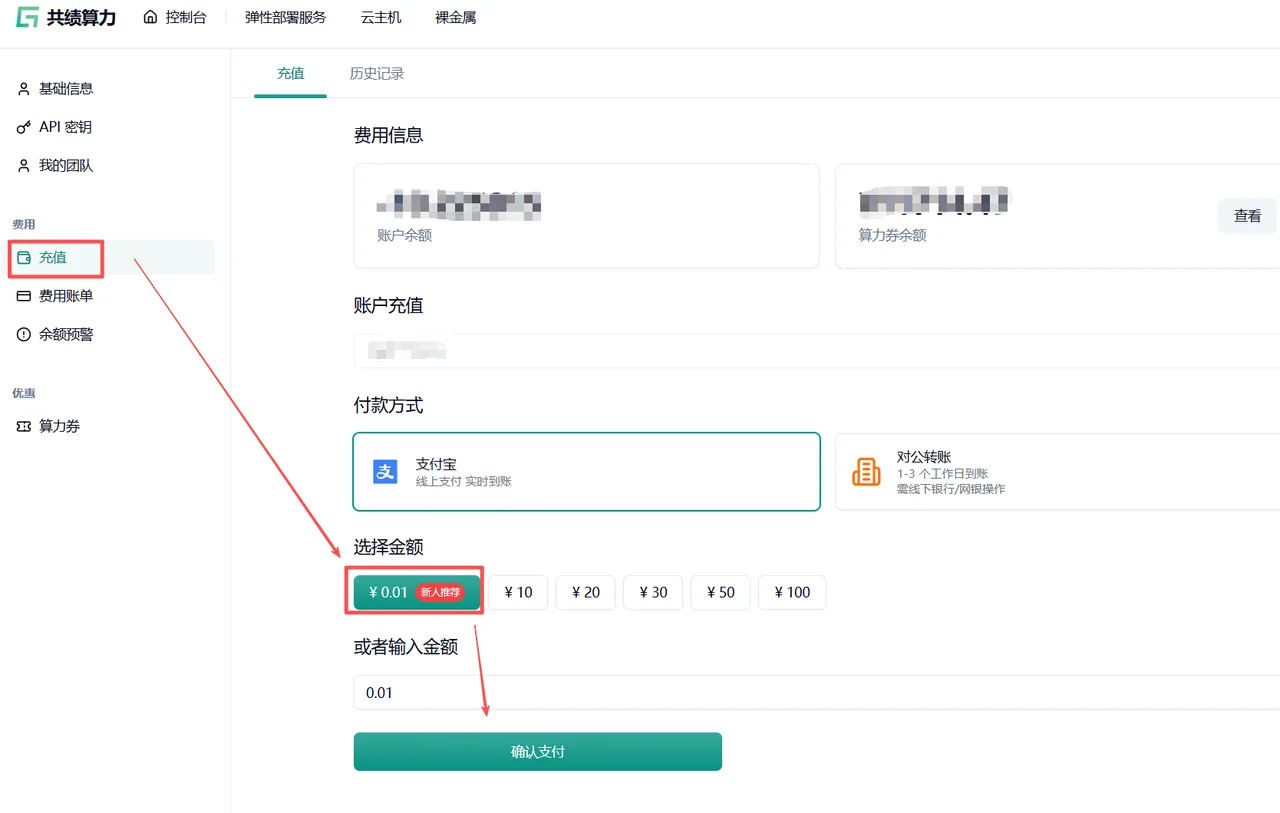Switch to the 充值 tab
The width and height of the screenshot is (1280, 813).
(291, 73)
